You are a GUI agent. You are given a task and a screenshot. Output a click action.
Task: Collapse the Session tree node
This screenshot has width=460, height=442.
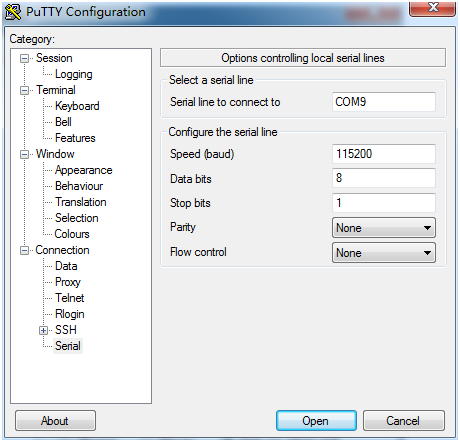pyautogui.click(x=24, y=59)
